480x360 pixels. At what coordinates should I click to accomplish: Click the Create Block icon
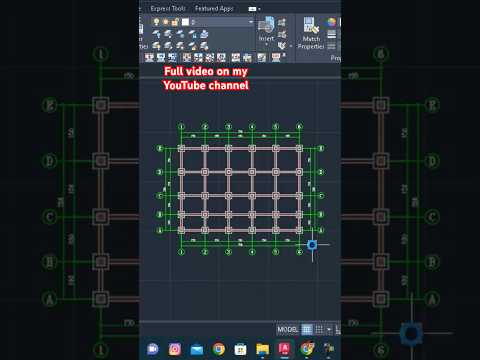pyautogui.click(x=282, y=22)
